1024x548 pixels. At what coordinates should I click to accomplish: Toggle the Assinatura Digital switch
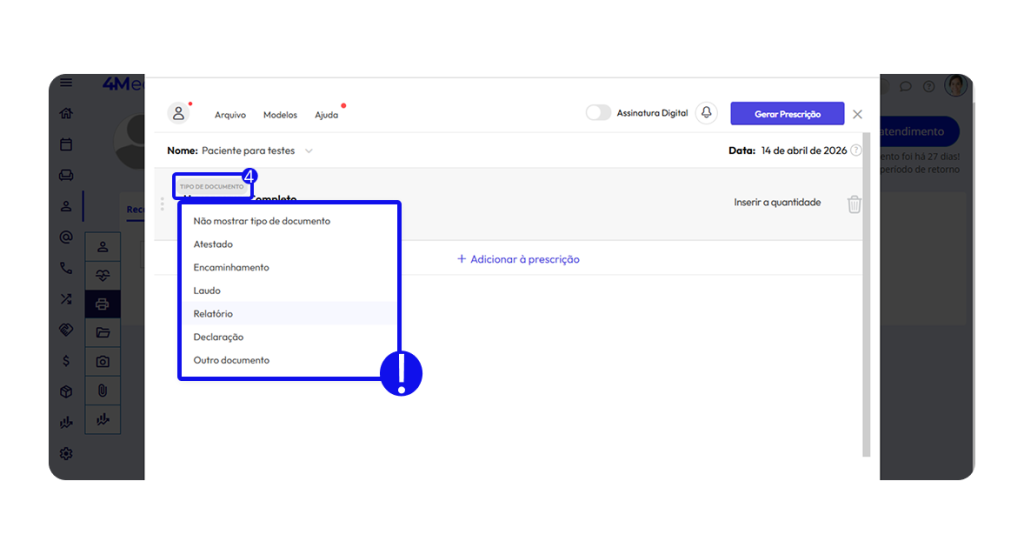(598, 113)
